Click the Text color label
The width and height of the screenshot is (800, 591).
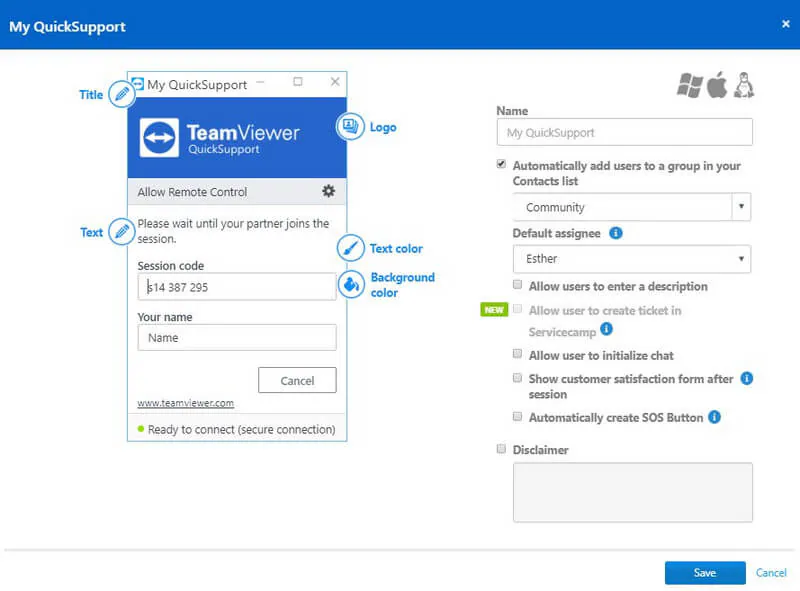396,249
